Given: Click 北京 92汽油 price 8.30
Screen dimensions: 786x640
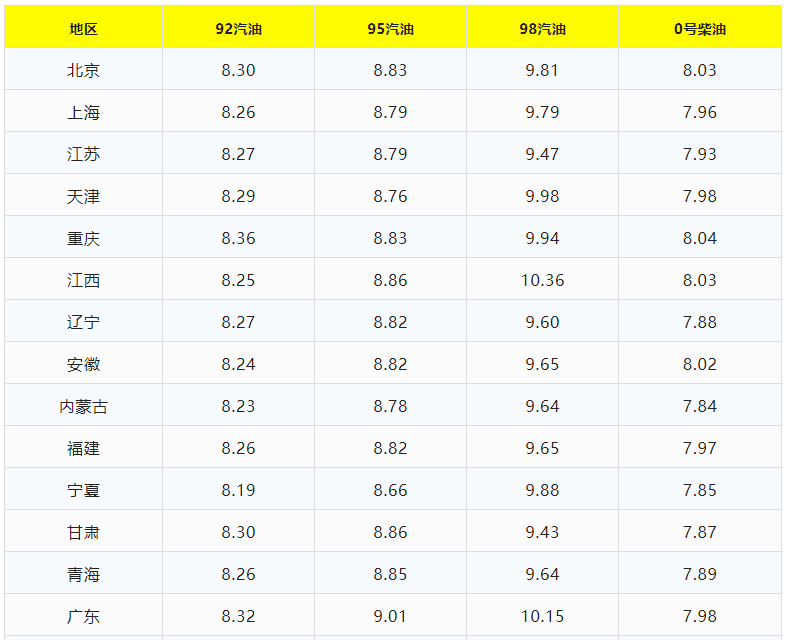Looking at the screenshot, I should (x=239, y=70).
